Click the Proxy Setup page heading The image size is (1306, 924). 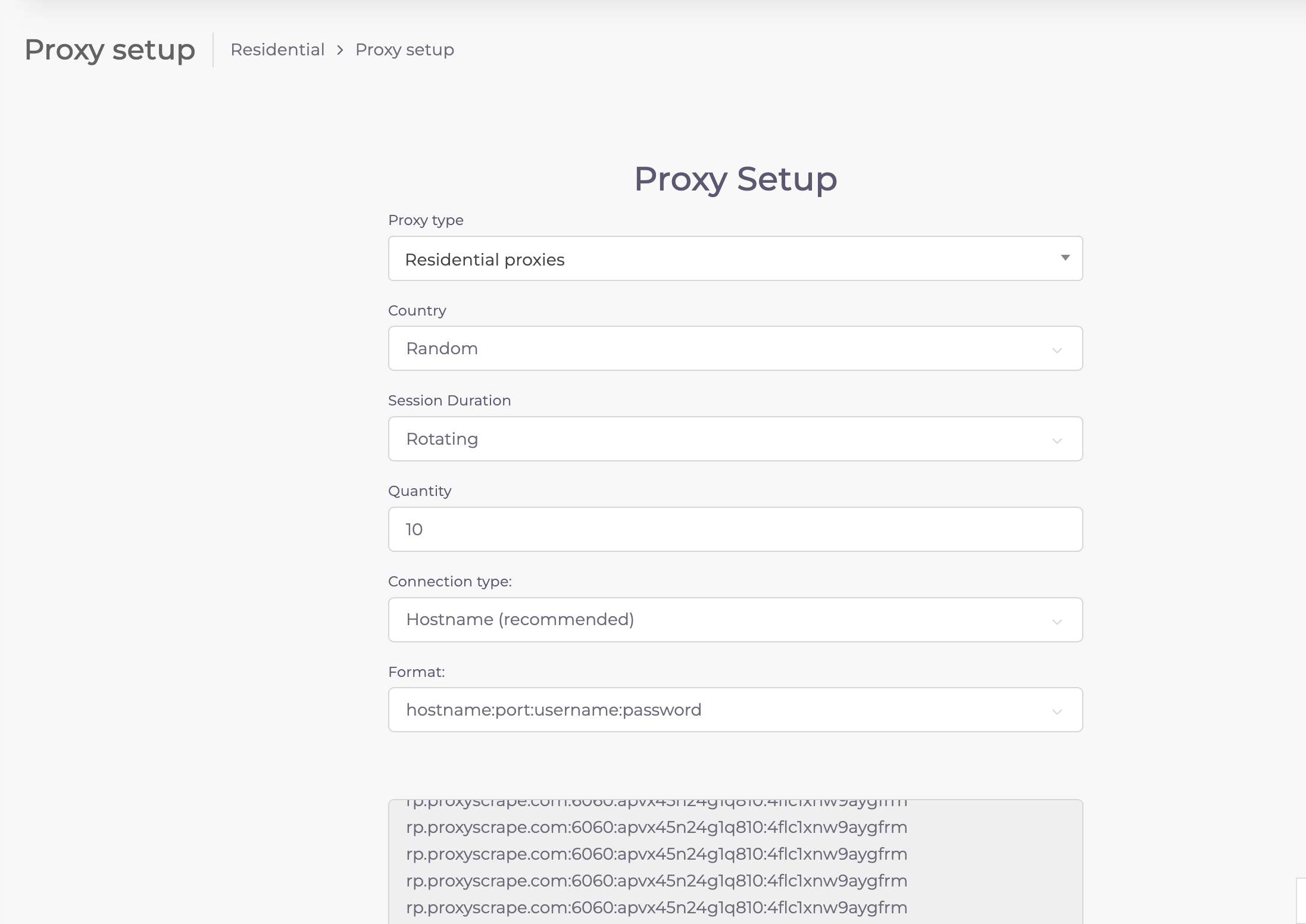click(x=736, y=180)
